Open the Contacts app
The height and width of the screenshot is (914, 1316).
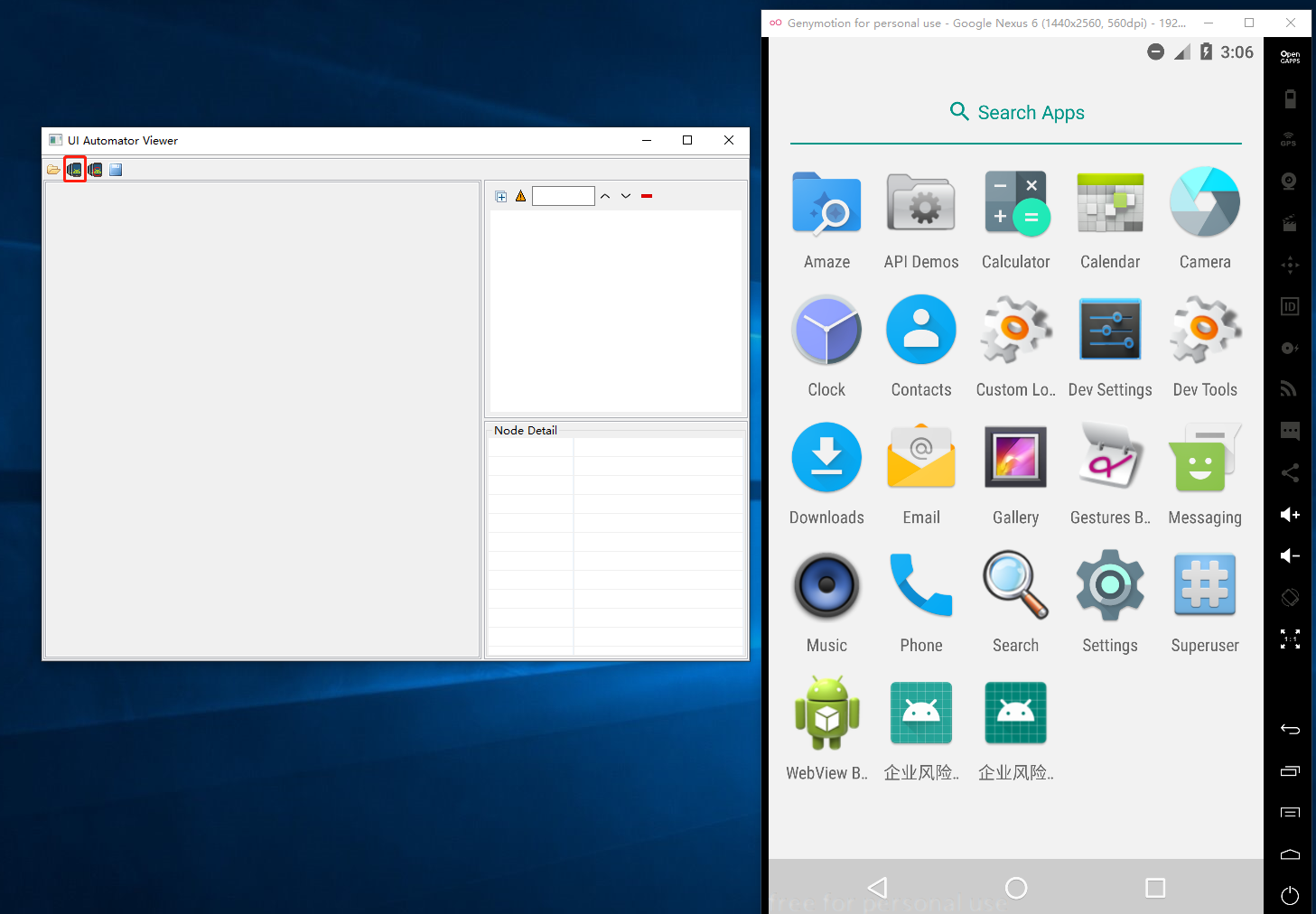pos(921,348)
